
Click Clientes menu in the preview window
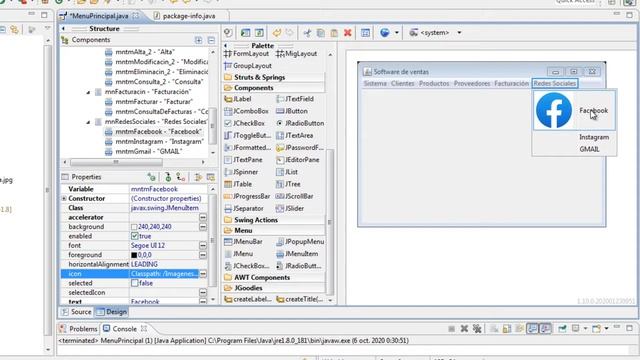click(x=402, y=83)
